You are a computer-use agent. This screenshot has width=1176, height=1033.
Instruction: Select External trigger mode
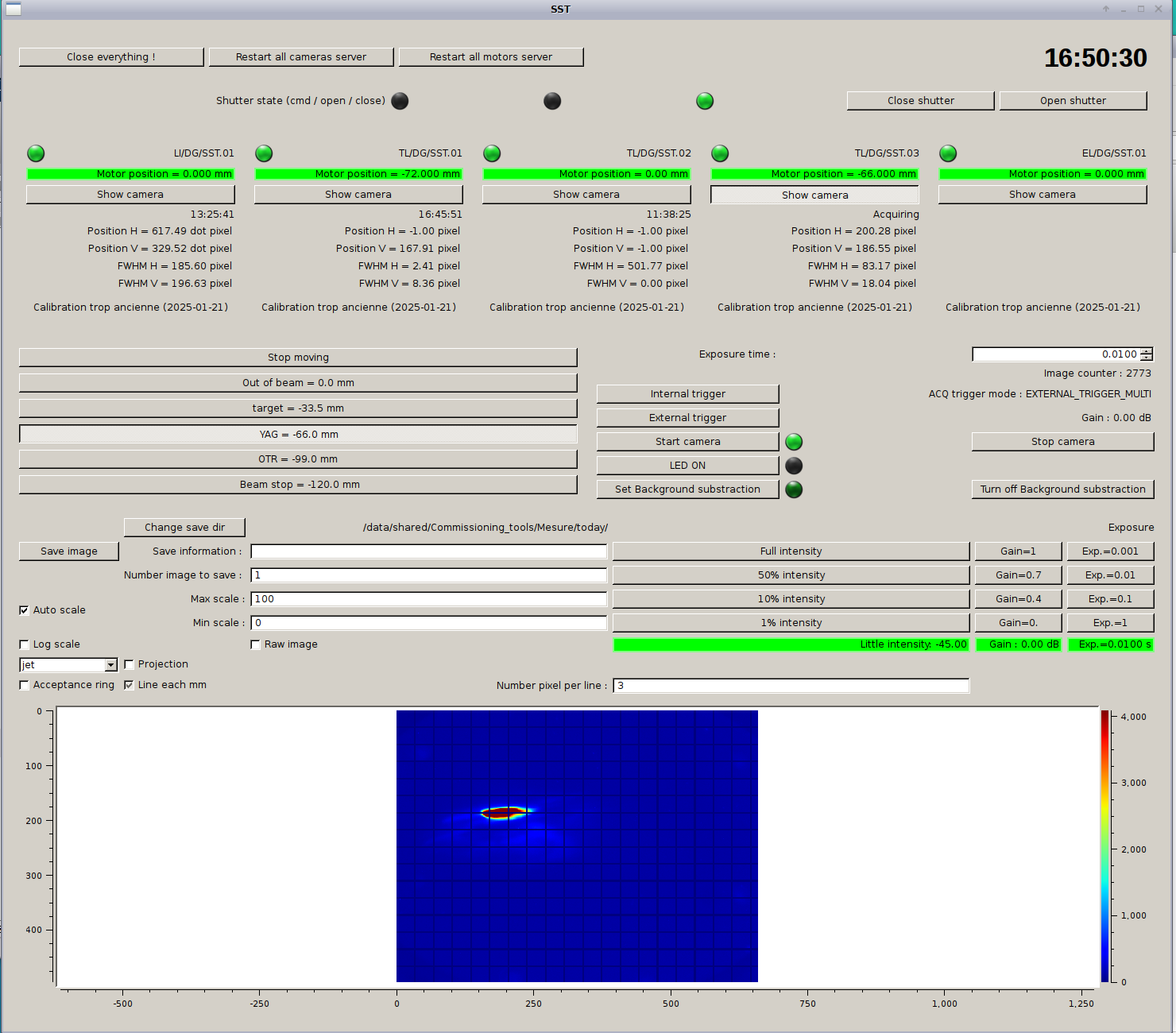pos(687,418)
